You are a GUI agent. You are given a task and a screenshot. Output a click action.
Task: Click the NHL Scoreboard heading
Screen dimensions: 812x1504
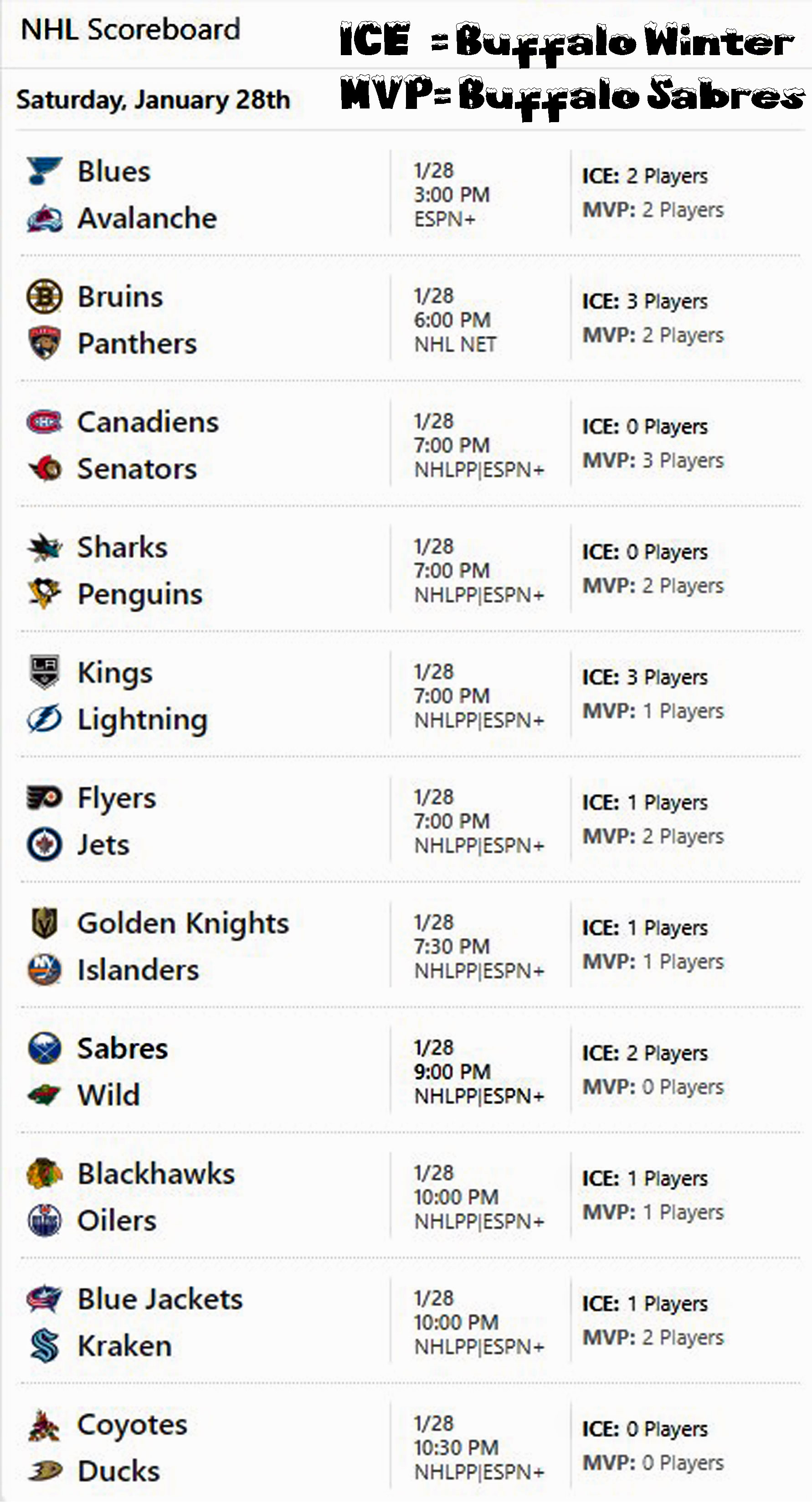130,29
